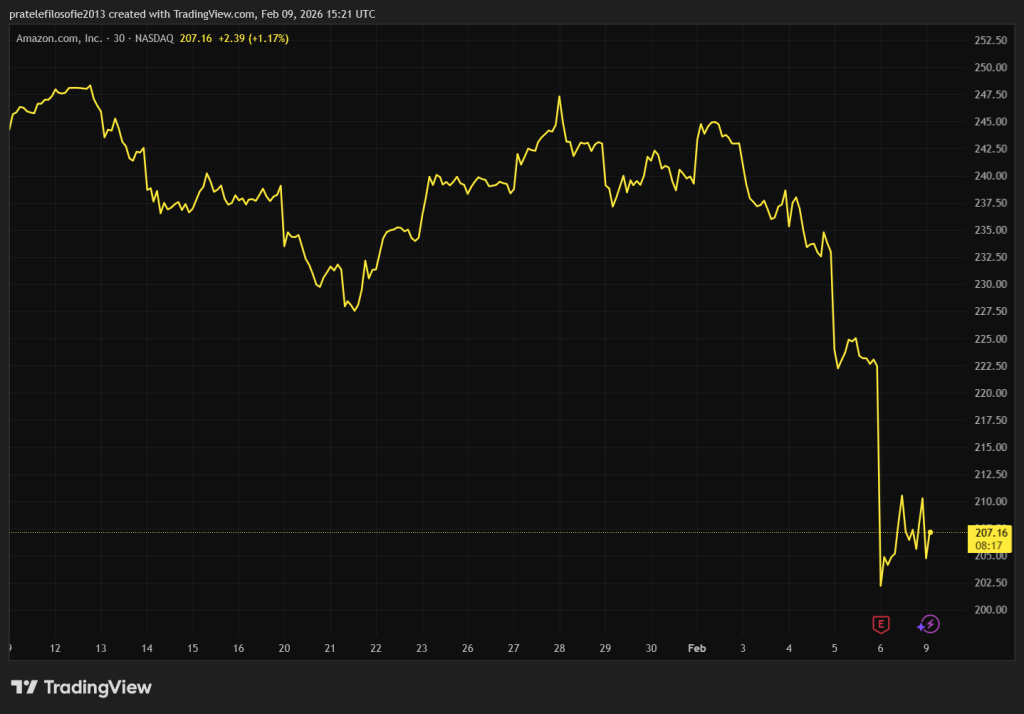Click the +2.39 (+1.17%) change value

(254, 38)
